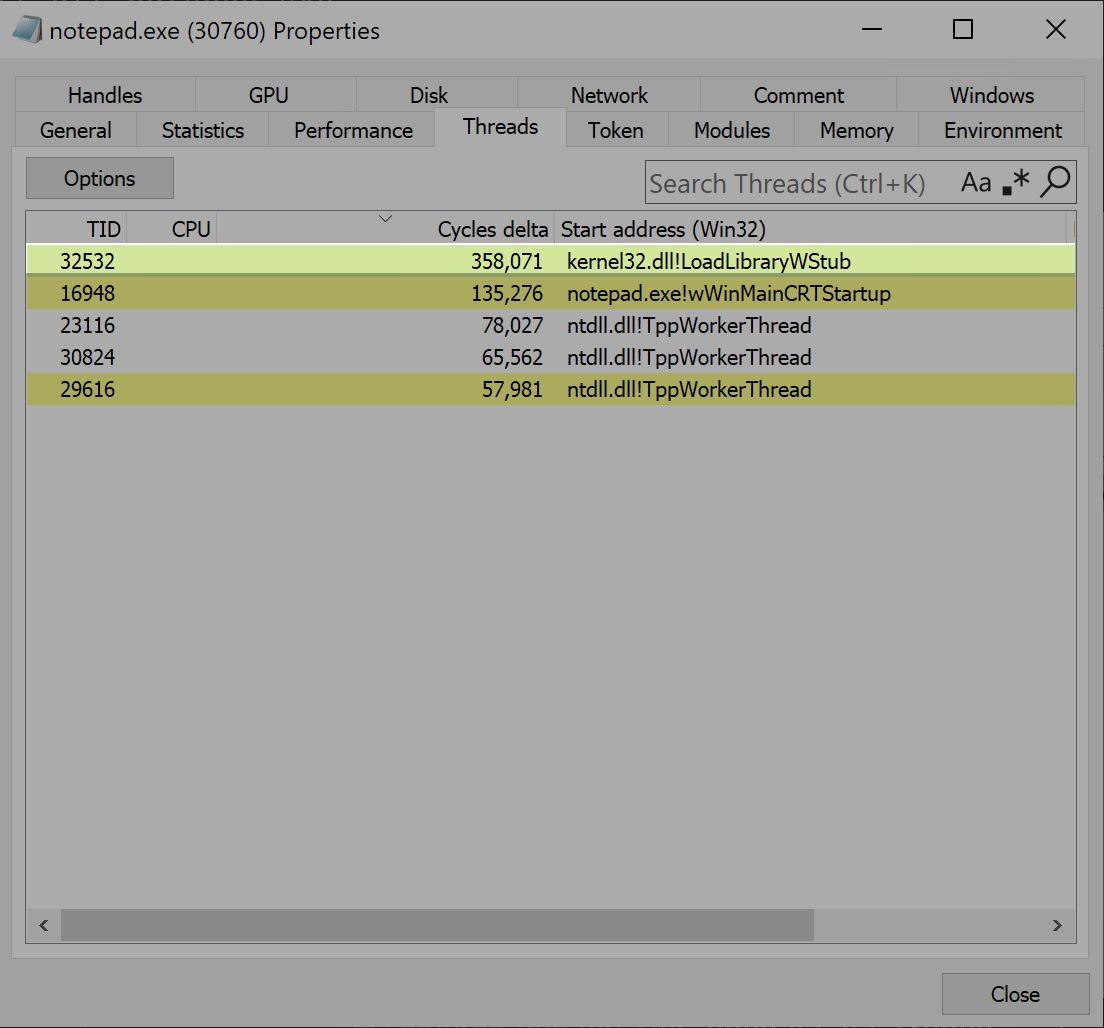Screen dimensions: 1104x1028
Task: Open the Options button menu
Action: (100, 178)
